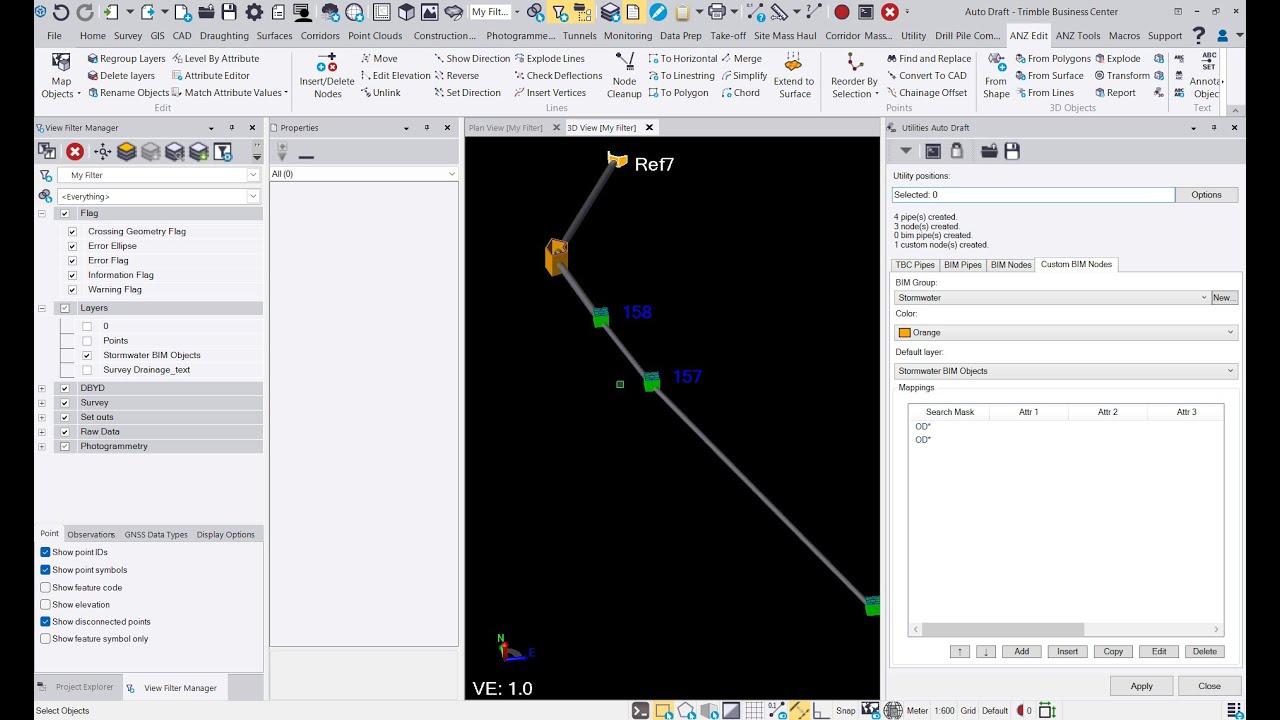This screenshot has width=1280, height=720.
Task: Enable the Show elevation checkbox
Action: (x=45, y=604)
